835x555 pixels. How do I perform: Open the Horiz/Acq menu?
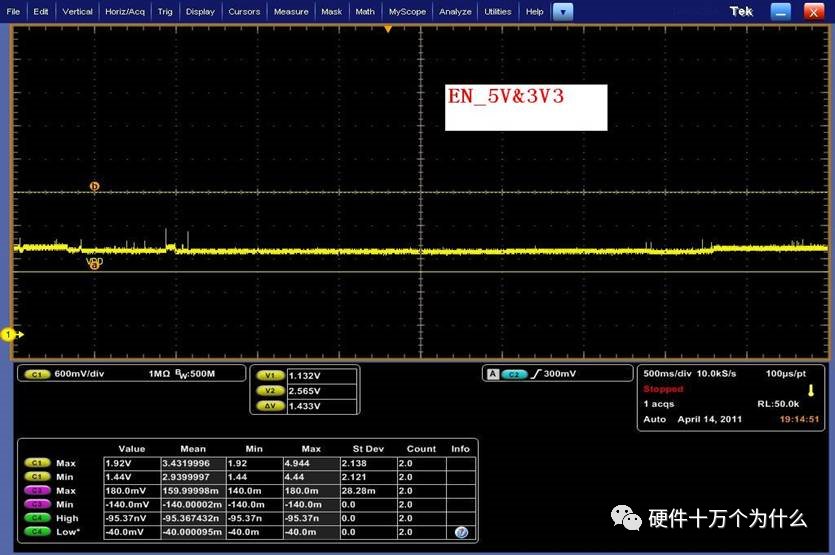[125, 12]
